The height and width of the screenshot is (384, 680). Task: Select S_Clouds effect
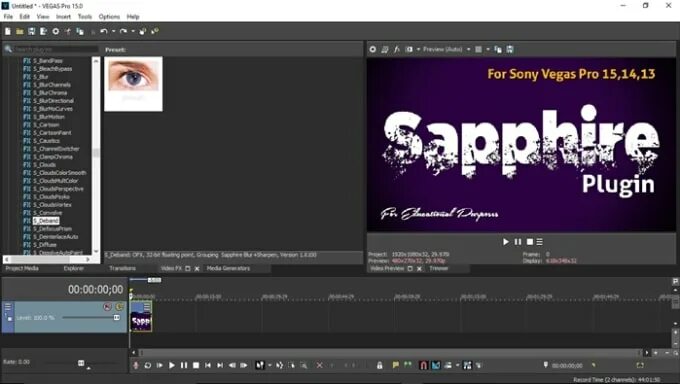click(44, 164)
